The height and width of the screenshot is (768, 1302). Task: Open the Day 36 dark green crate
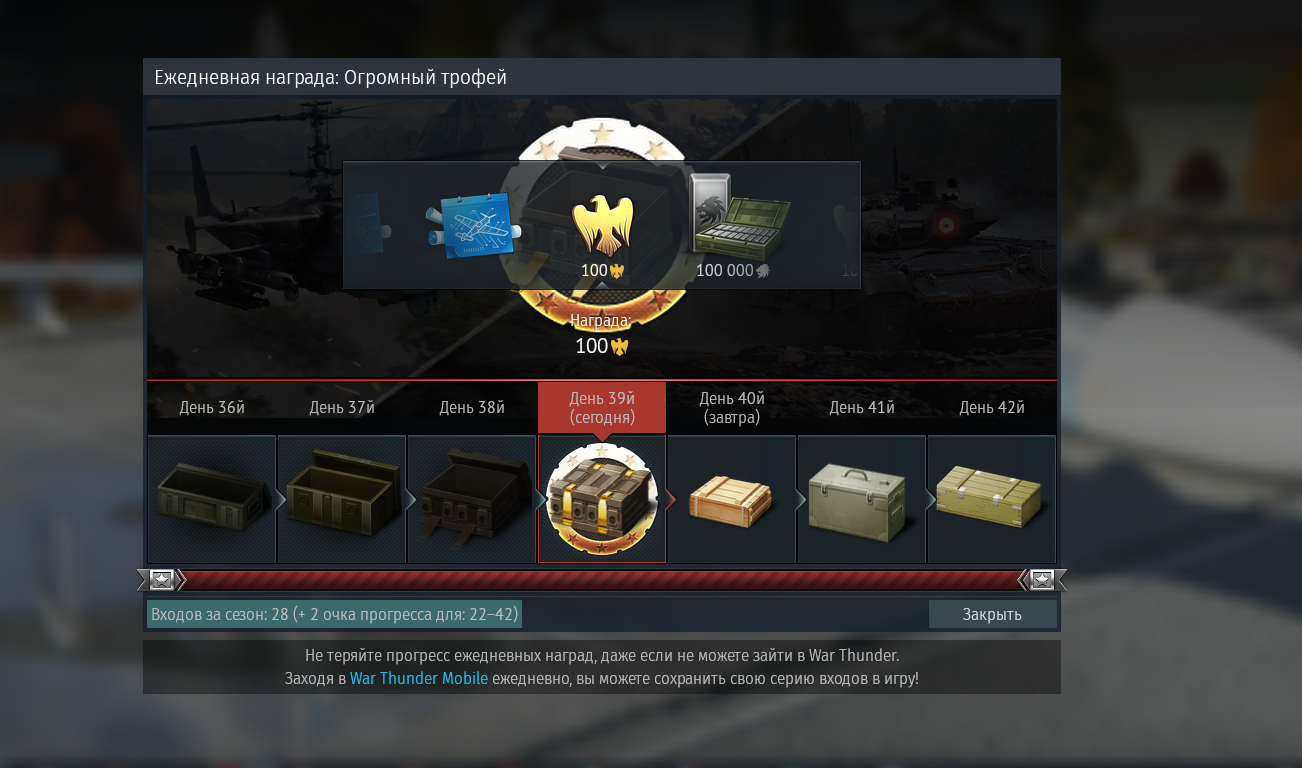click(212, 499)
